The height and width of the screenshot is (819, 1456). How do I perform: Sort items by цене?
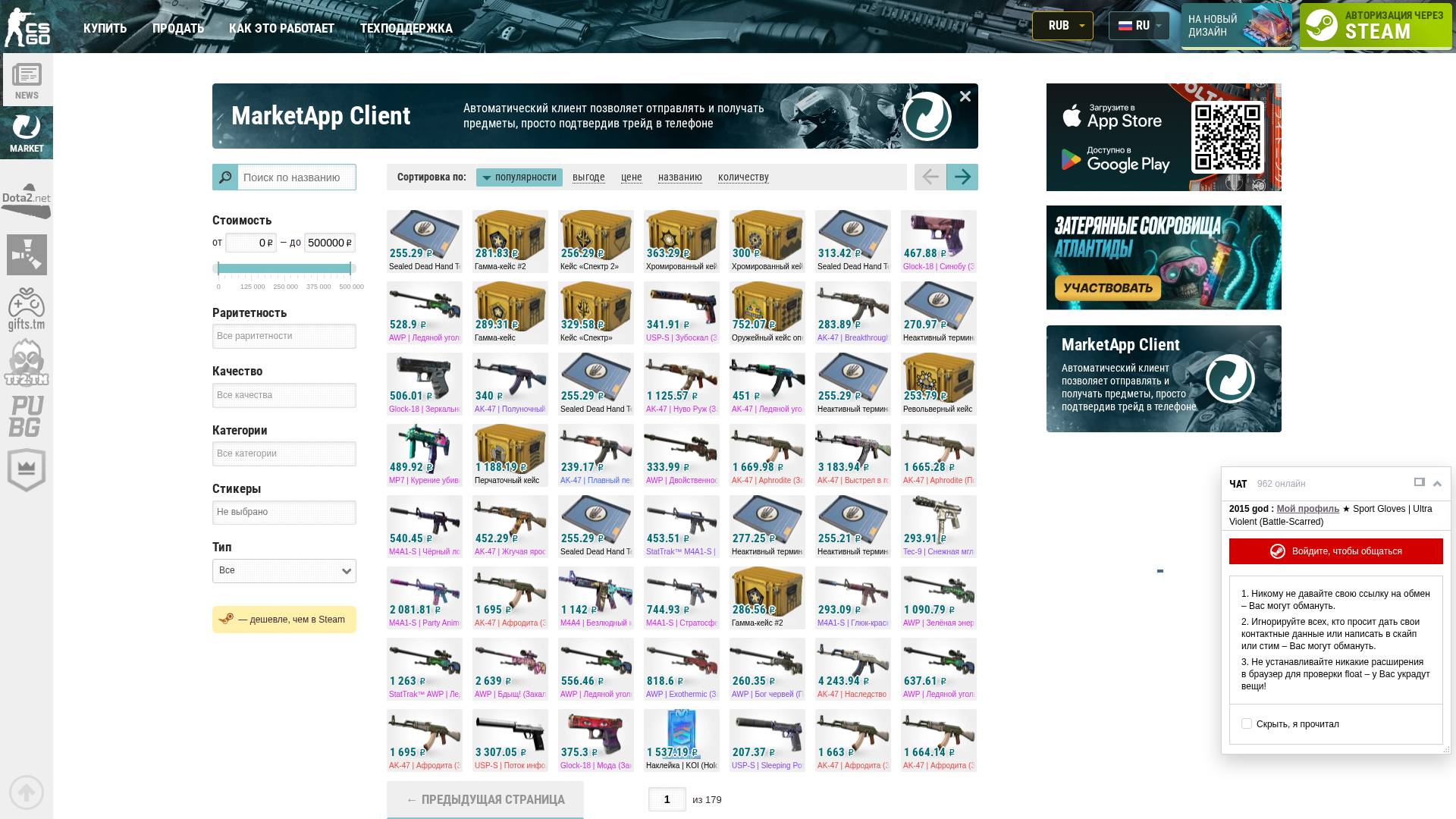632,177
